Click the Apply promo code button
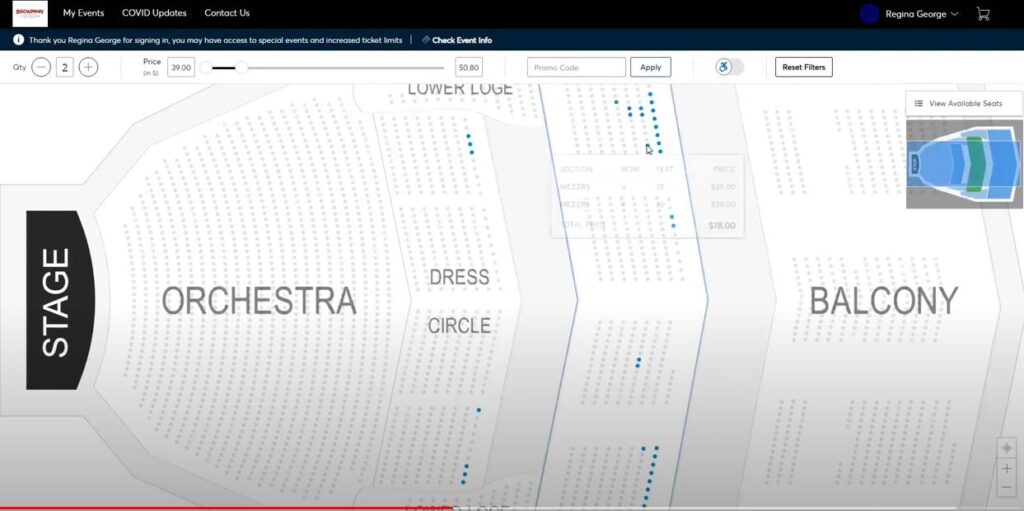The width and height of the screenshot is (1024, 511). click(x=650, y=67)
